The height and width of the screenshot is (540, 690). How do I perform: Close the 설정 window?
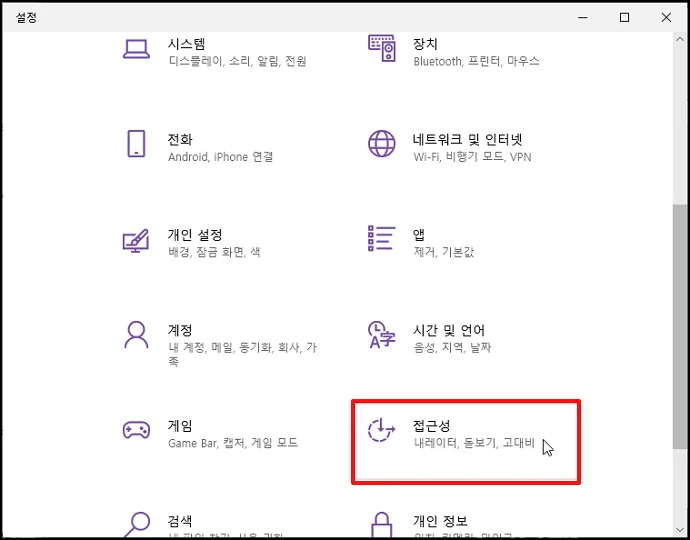pos(666,17)
